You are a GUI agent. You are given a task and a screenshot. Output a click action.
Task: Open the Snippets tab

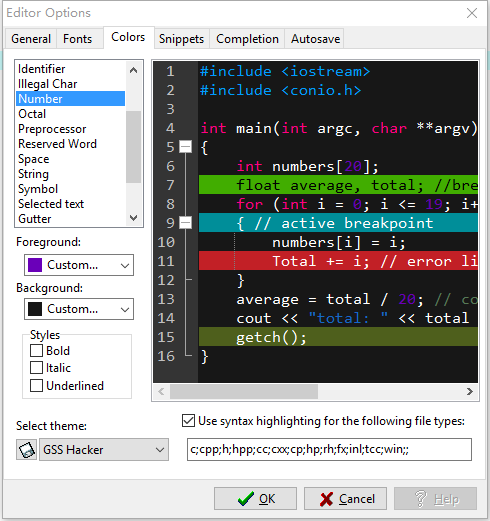(182, 39)
